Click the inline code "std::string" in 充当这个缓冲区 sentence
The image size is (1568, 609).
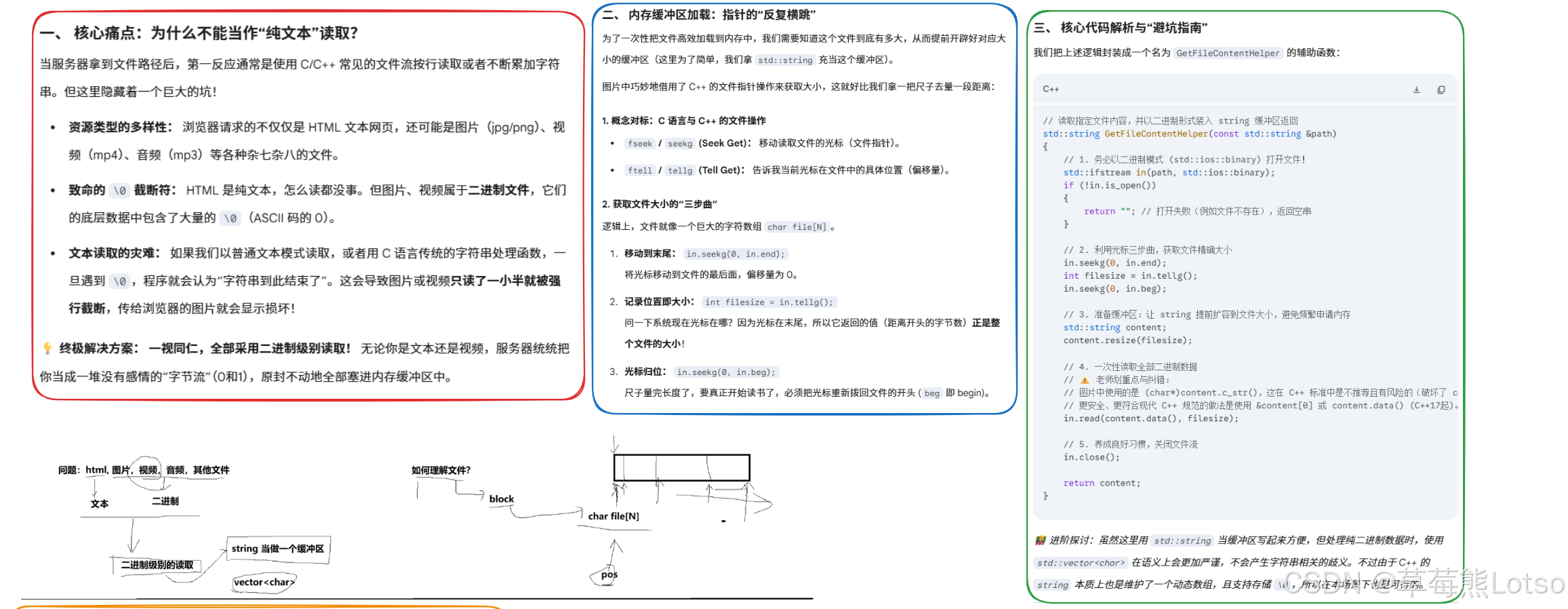(x=785, y=60)
